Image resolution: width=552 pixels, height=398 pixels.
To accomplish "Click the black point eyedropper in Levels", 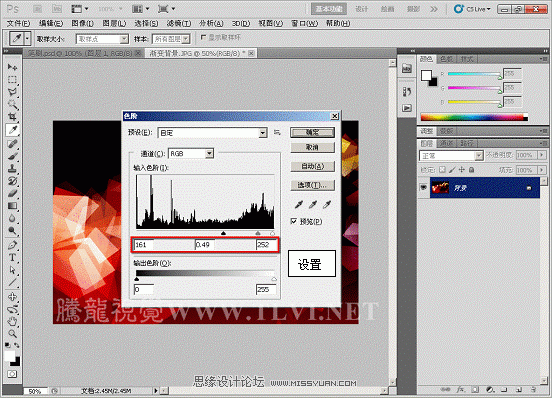I will click(299, 204).
